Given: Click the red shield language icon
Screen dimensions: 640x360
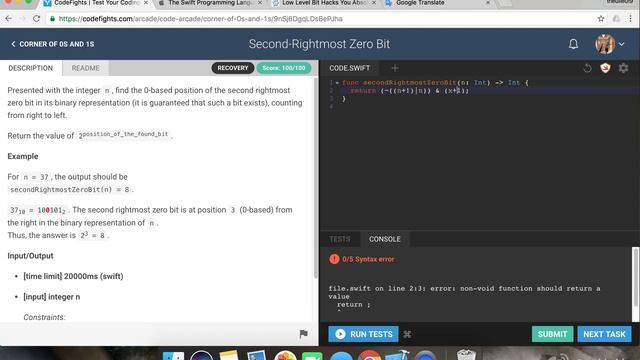Looking at the screenshot, I should (605, 68).
